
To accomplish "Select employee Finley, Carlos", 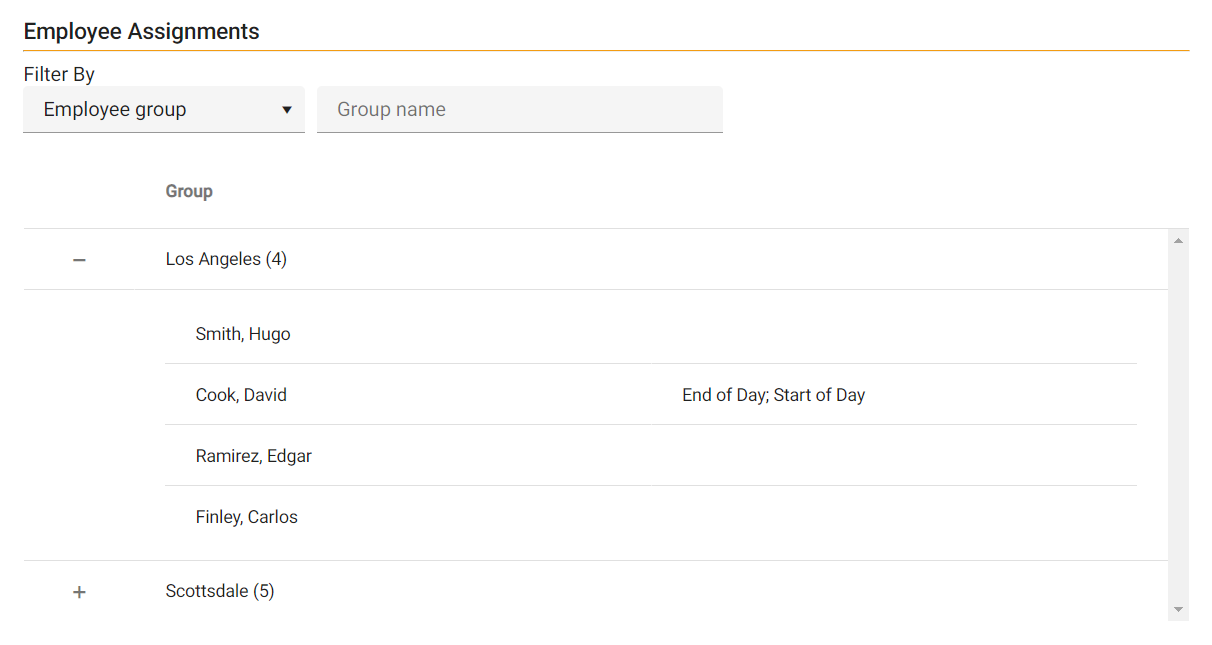I will [x=247, y=517].
